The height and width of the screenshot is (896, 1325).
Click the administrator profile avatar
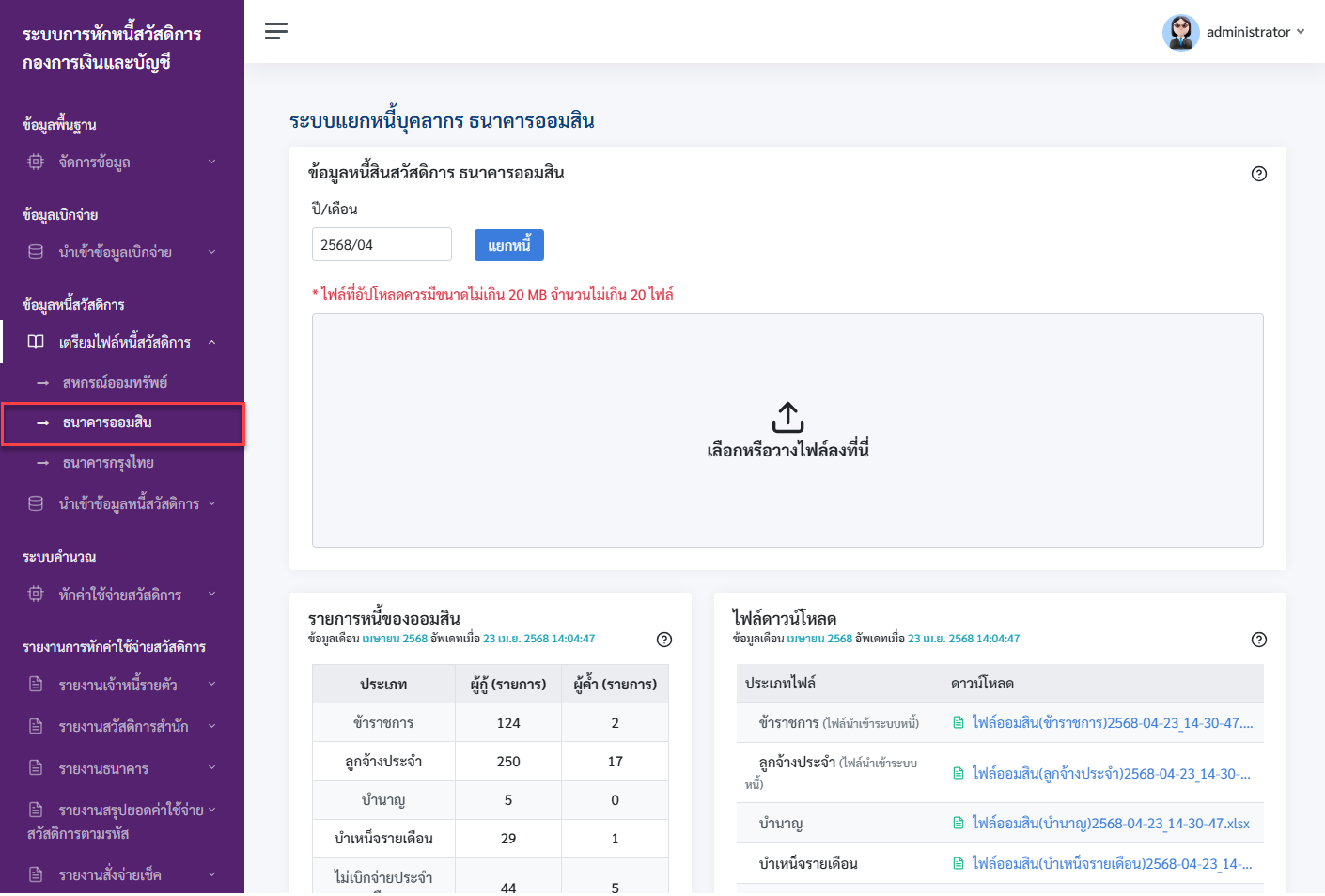[1180, 32]
